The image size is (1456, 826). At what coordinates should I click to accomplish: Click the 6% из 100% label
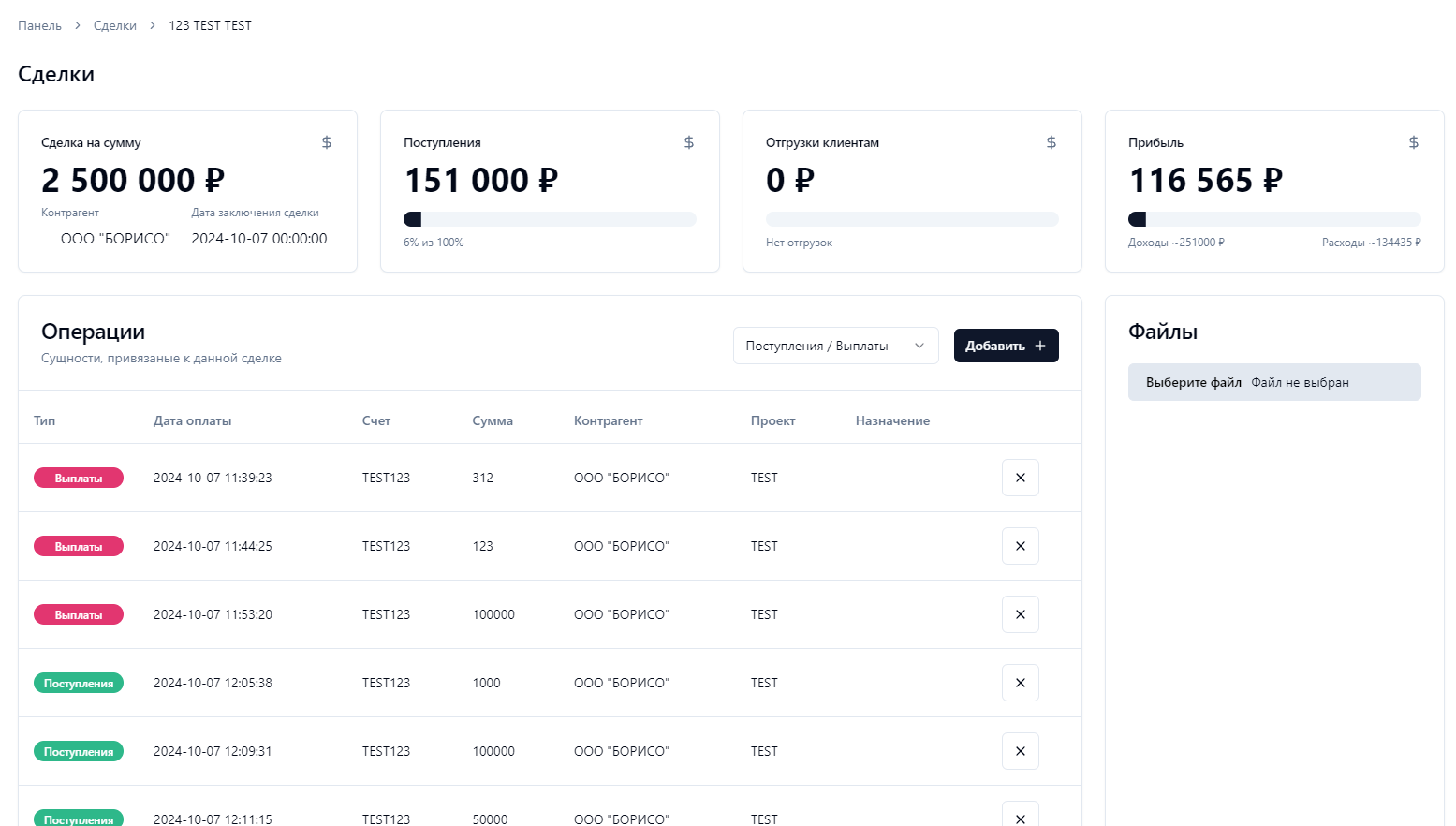click(x=434, y=243)
